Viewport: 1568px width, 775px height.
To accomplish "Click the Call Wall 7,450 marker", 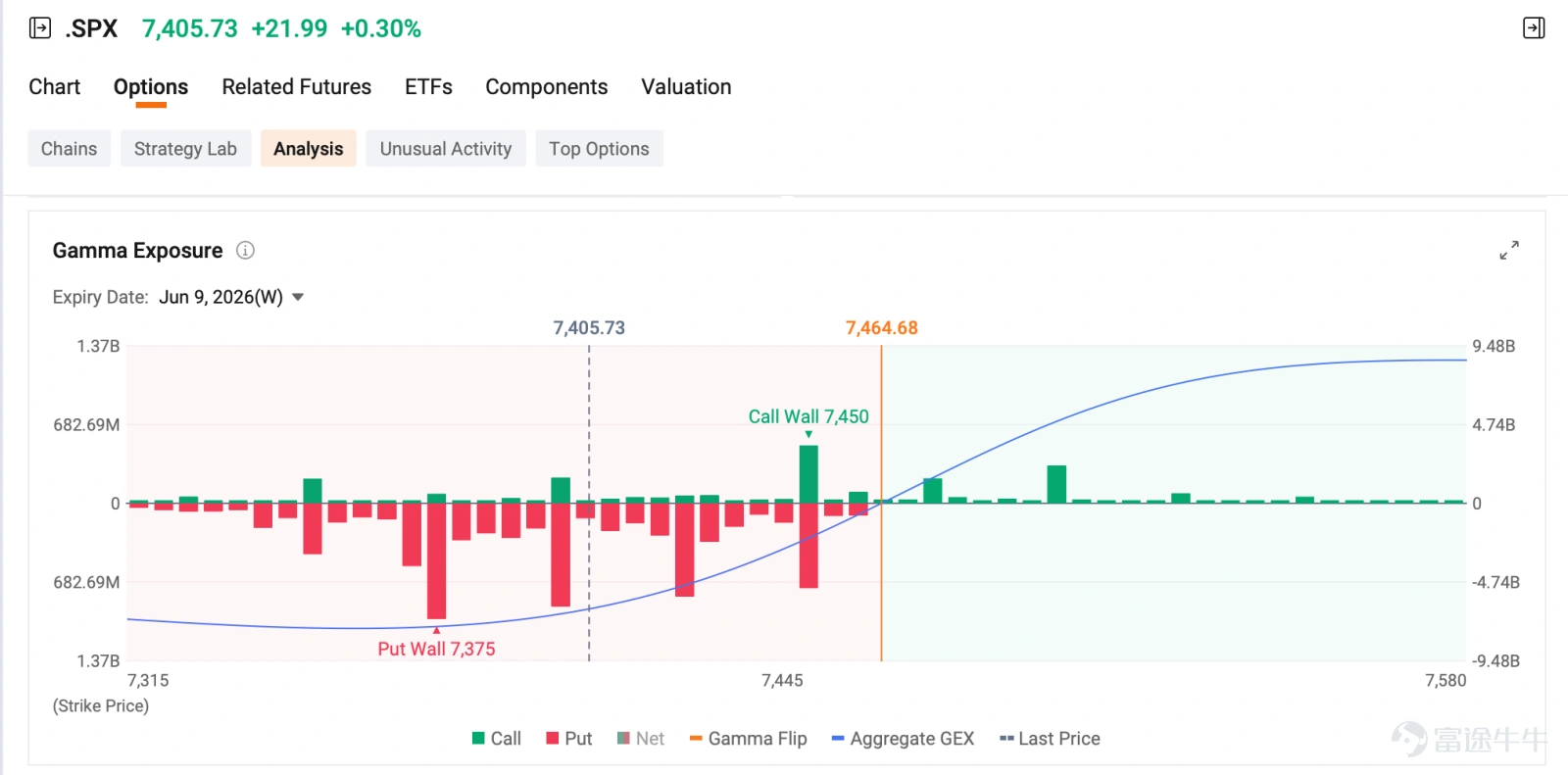I will tap(808, 417).
